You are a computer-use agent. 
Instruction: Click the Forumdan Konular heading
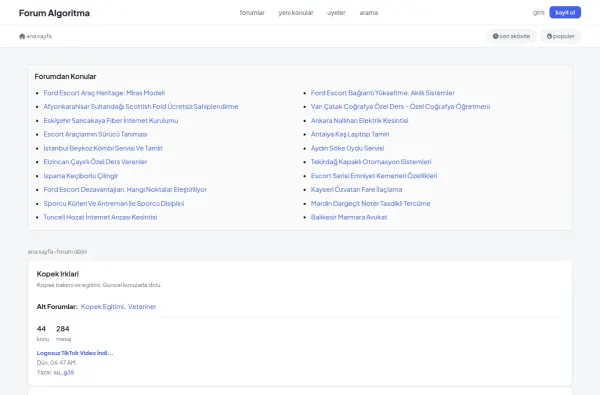coord(65,77)
